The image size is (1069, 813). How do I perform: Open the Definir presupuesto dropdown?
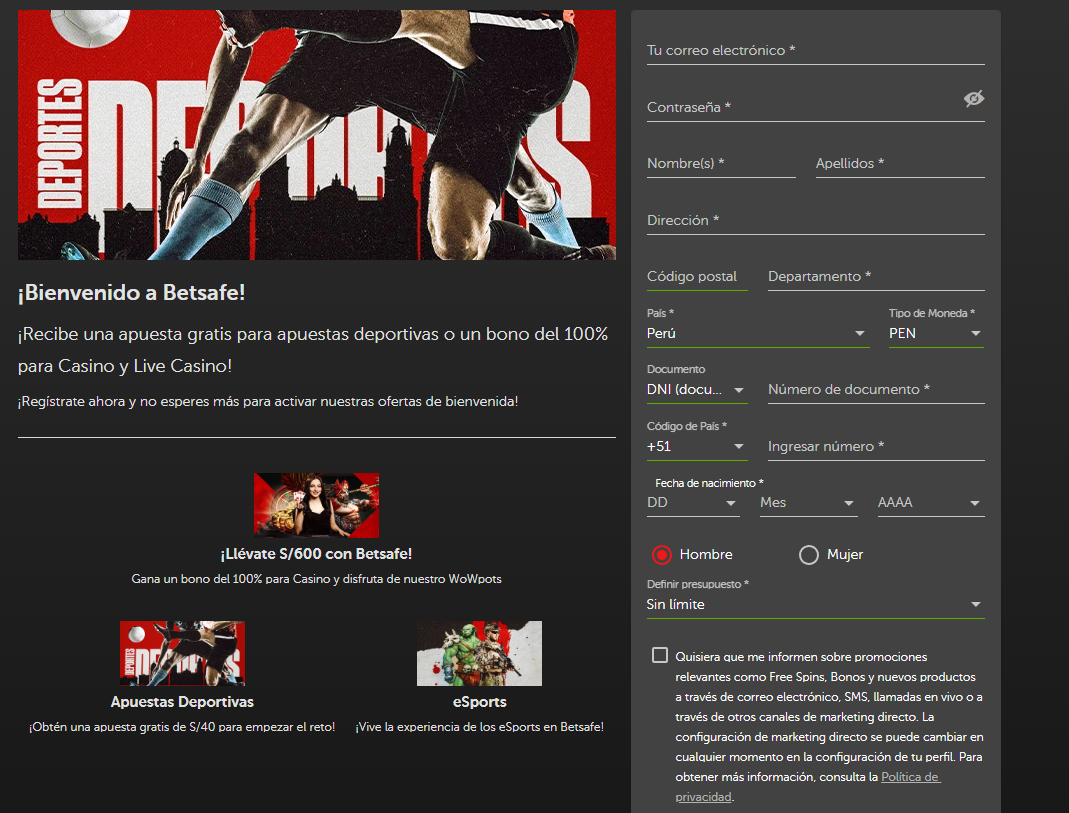click(x=815, y=604)
